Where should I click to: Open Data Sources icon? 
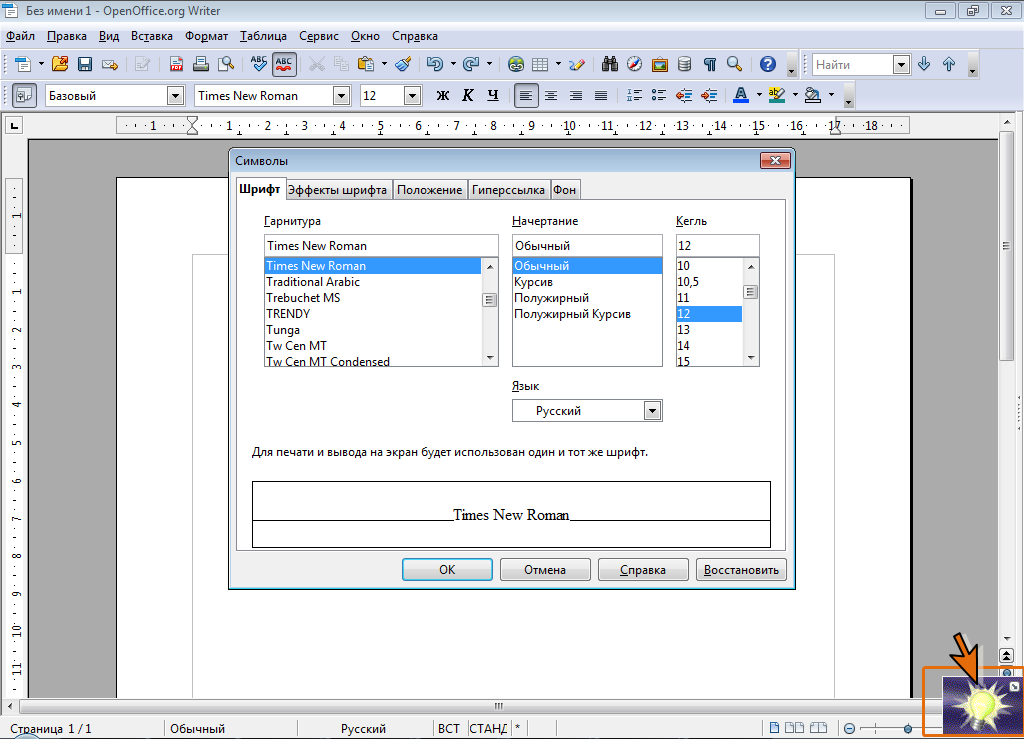click(x=684, y=64)
